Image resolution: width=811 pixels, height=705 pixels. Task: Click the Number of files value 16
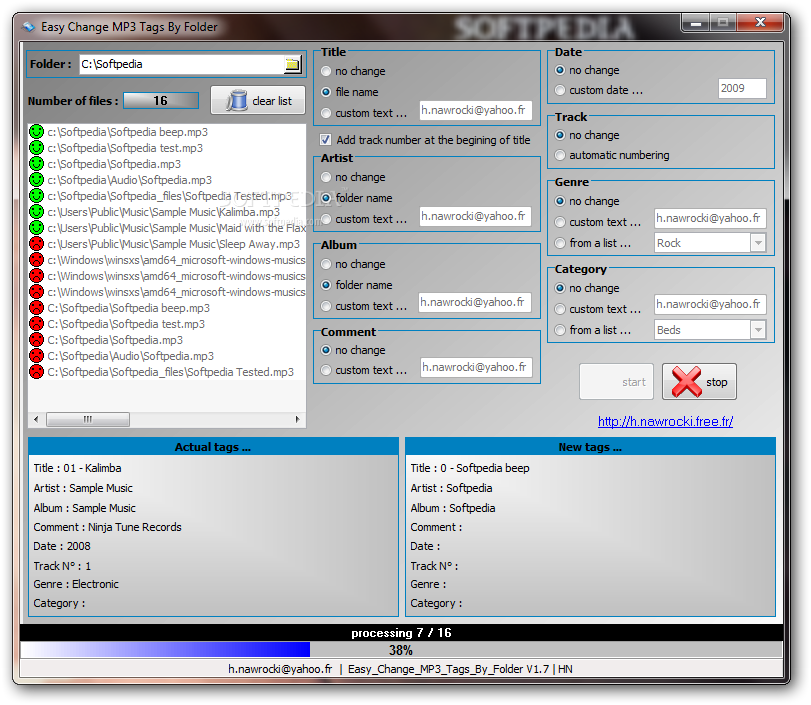tap(160, 100)
